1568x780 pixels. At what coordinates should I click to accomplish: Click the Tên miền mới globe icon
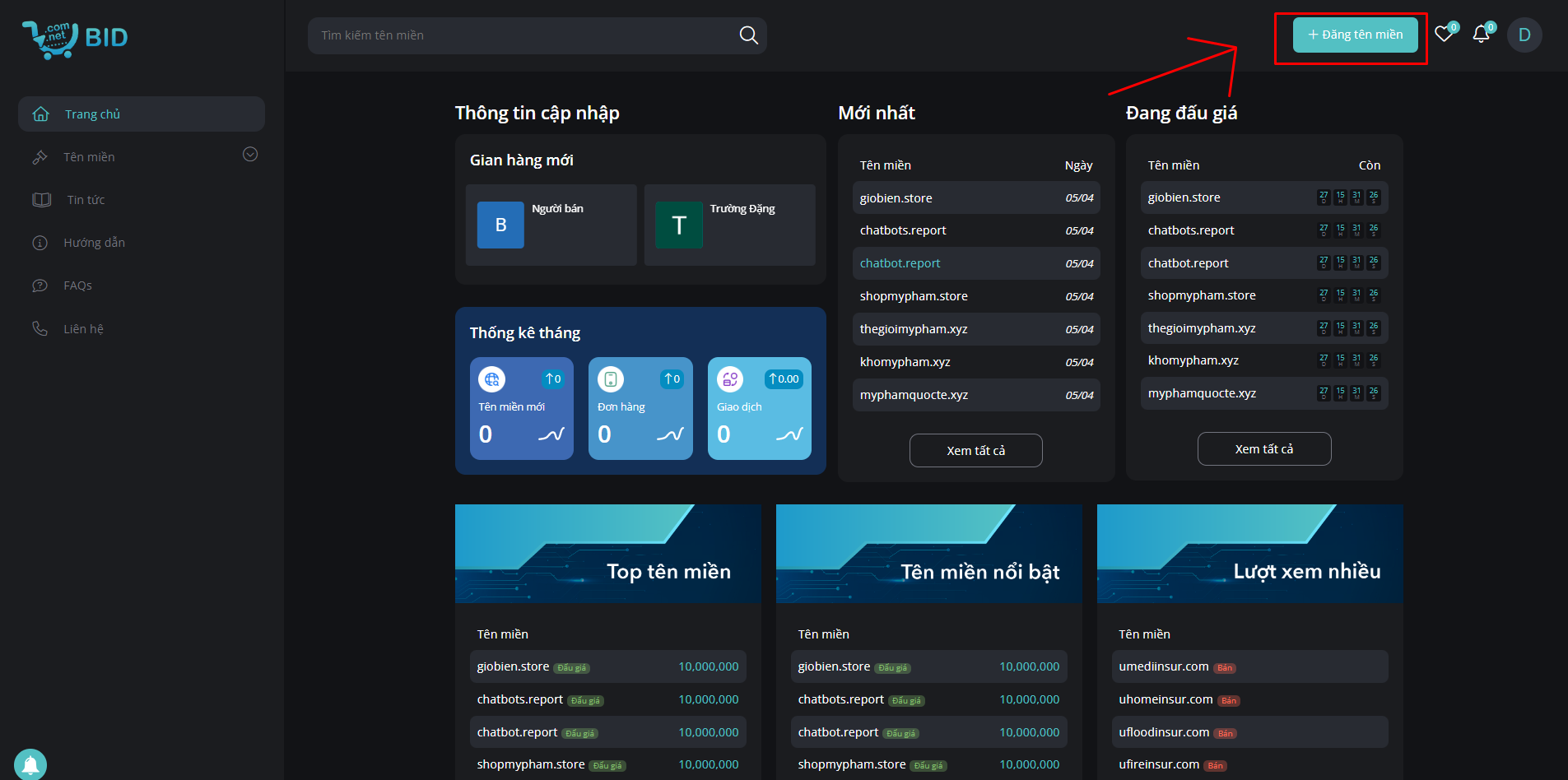click(492, 379)
